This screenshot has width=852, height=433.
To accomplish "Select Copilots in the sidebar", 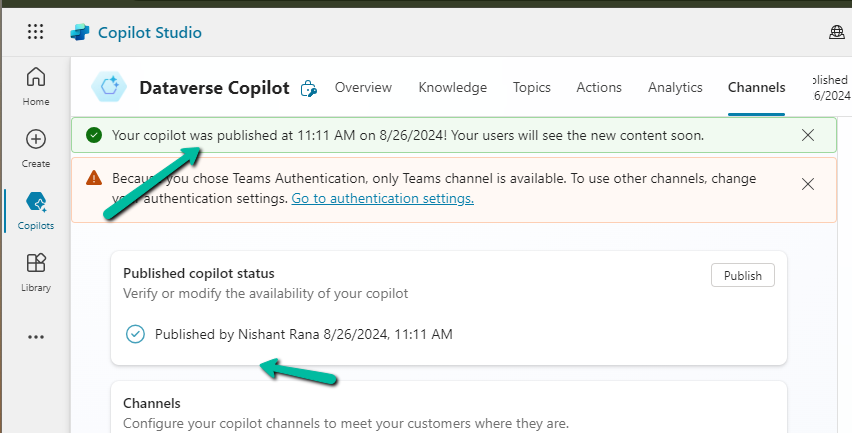I will (x=36, y=211).
